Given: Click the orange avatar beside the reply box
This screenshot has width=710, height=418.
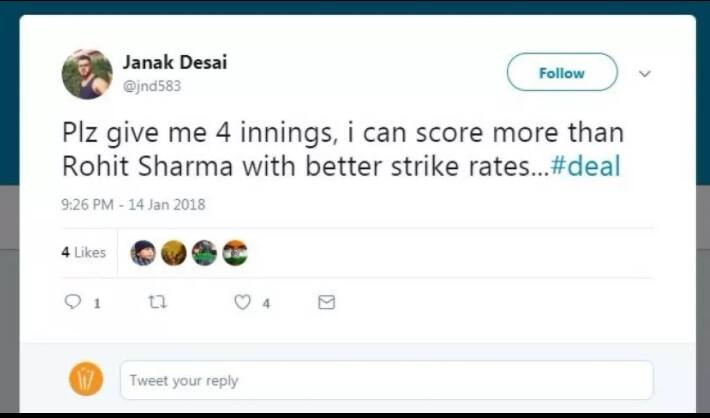Looking at the screenshot, I should coord(86,380).
